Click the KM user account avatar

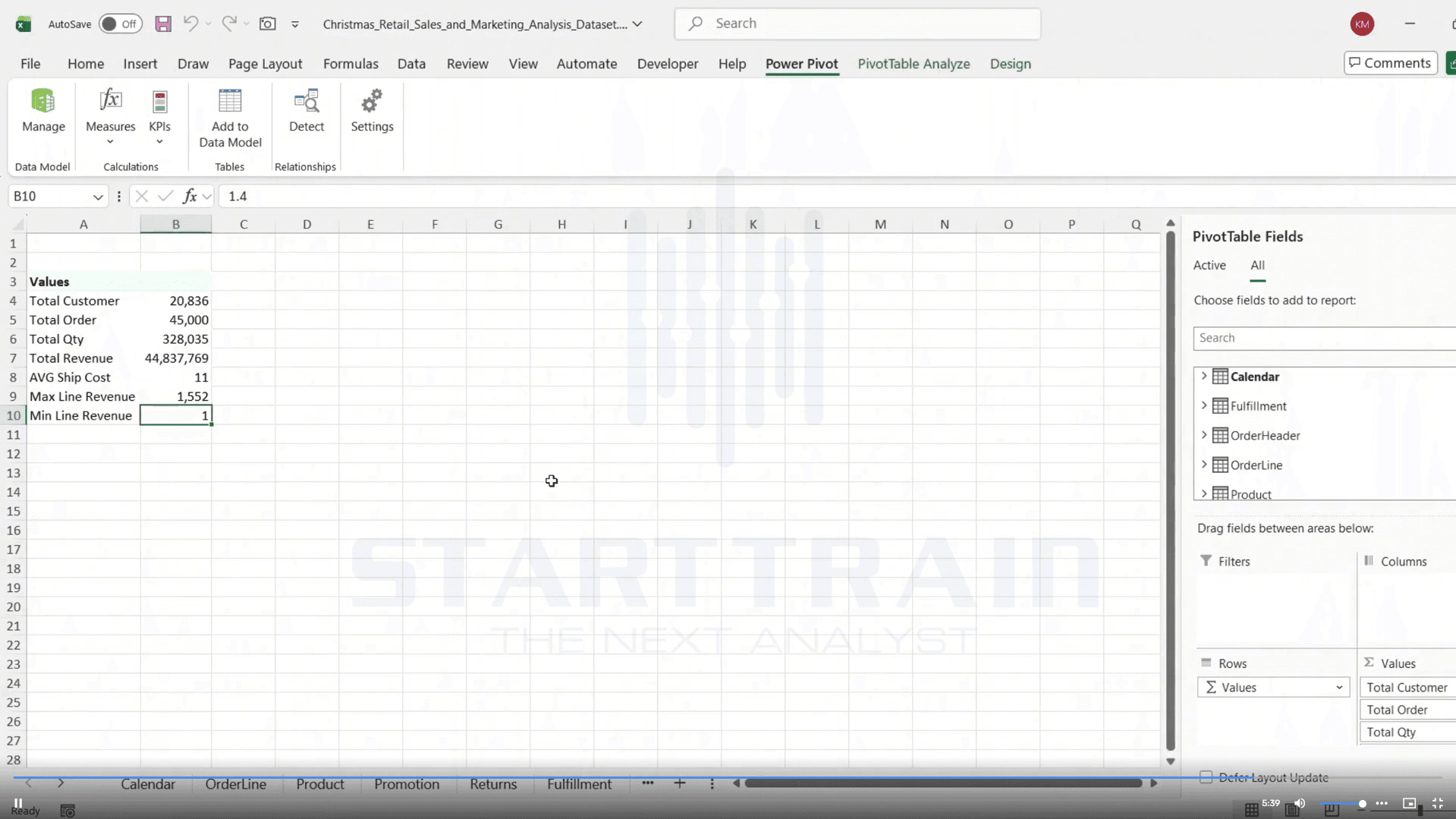click(1362, 24)
